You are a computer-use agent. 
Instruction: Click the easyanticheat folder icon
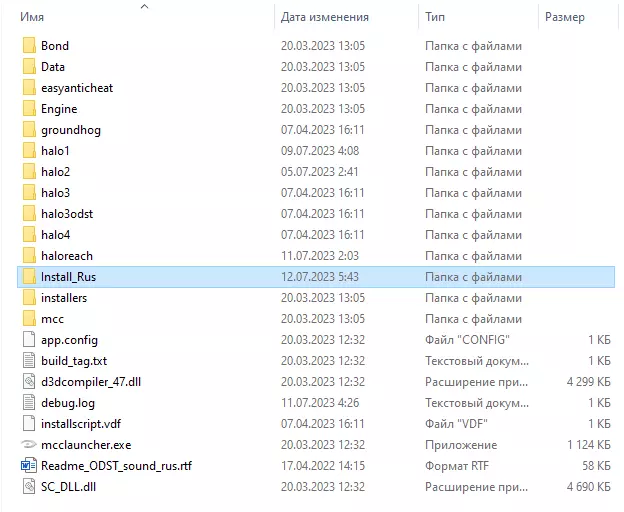pyautogui.click(x=29, y=88)
